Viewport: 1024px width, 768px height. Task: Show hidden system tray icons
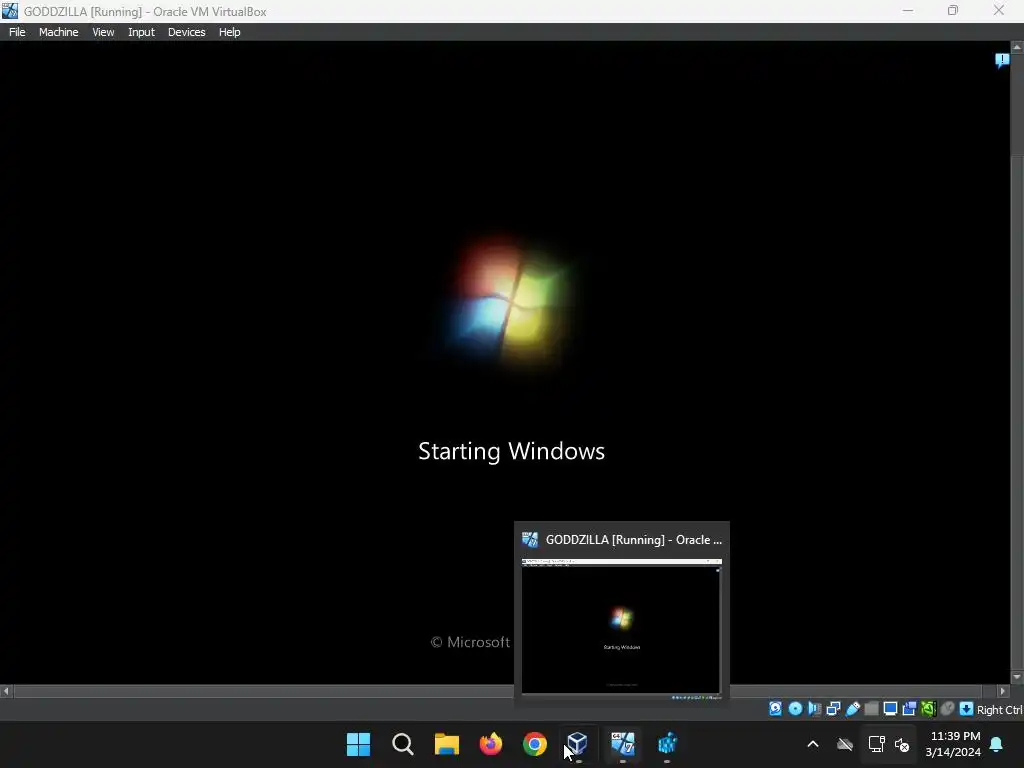click(813, 744)
